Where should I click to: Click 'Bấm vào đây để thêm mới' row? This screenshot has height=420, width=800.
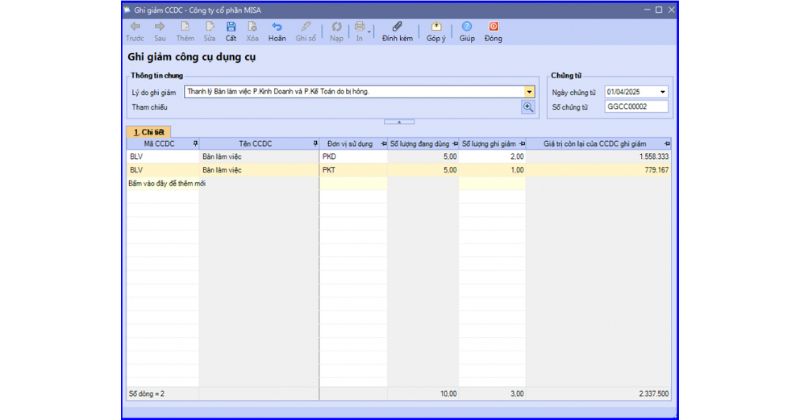point(167,184)
